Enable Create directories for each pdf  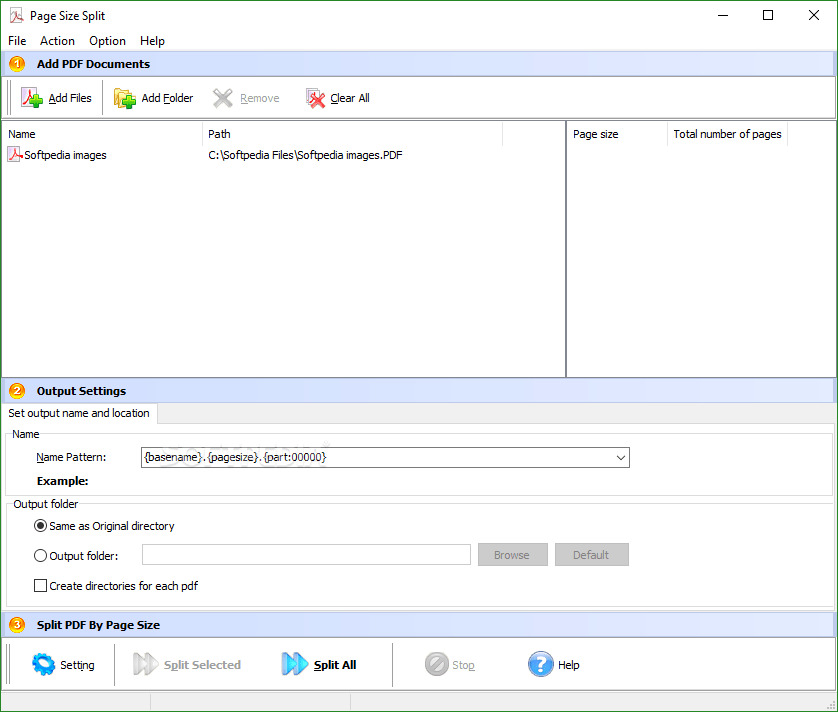[x=39, y=585]
